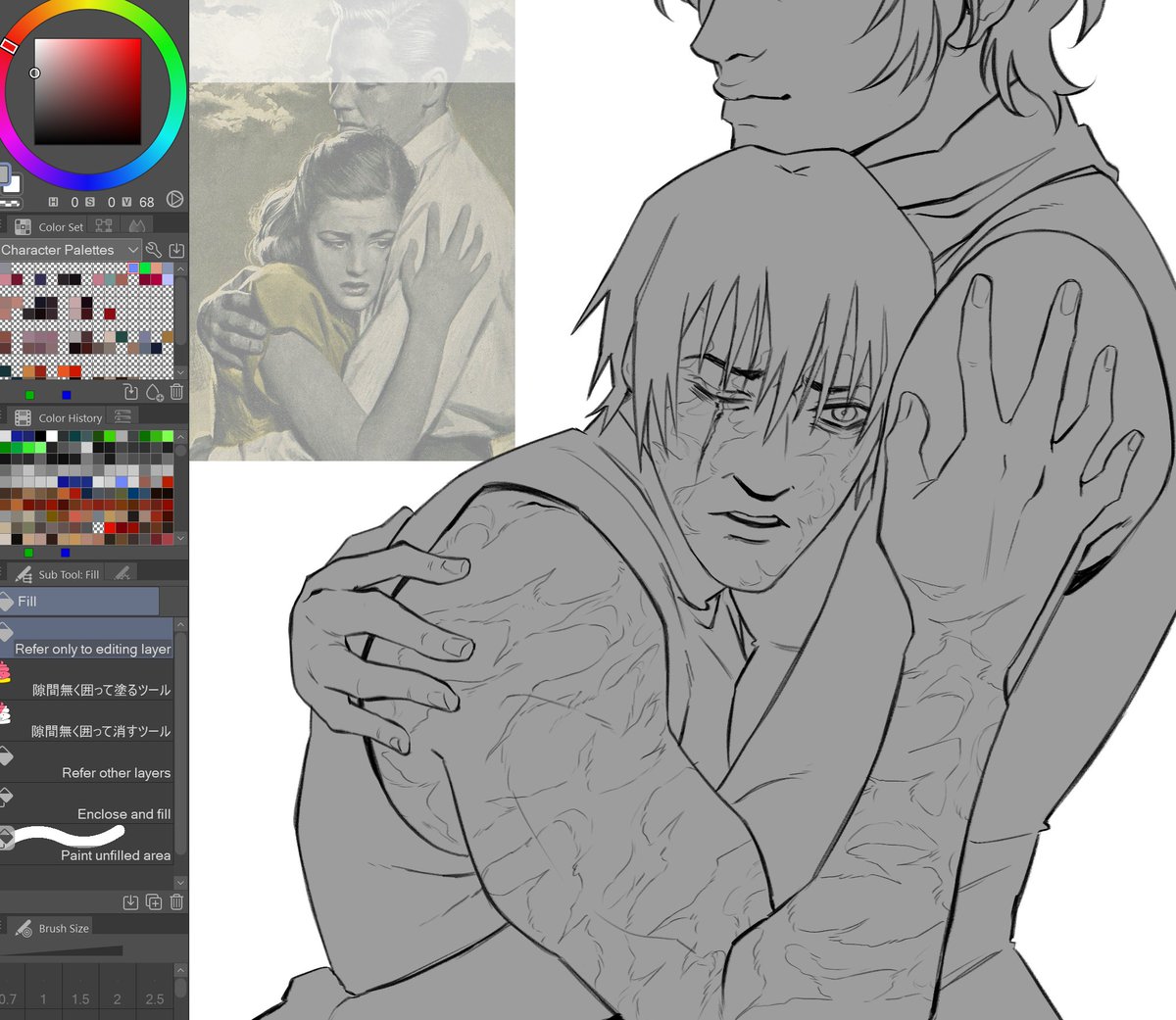Viewport: 1176px width, 1020px height.
Task: Select the Paint unfilled area sub tool
Action: pyautogui.click(x=87, y=844)
